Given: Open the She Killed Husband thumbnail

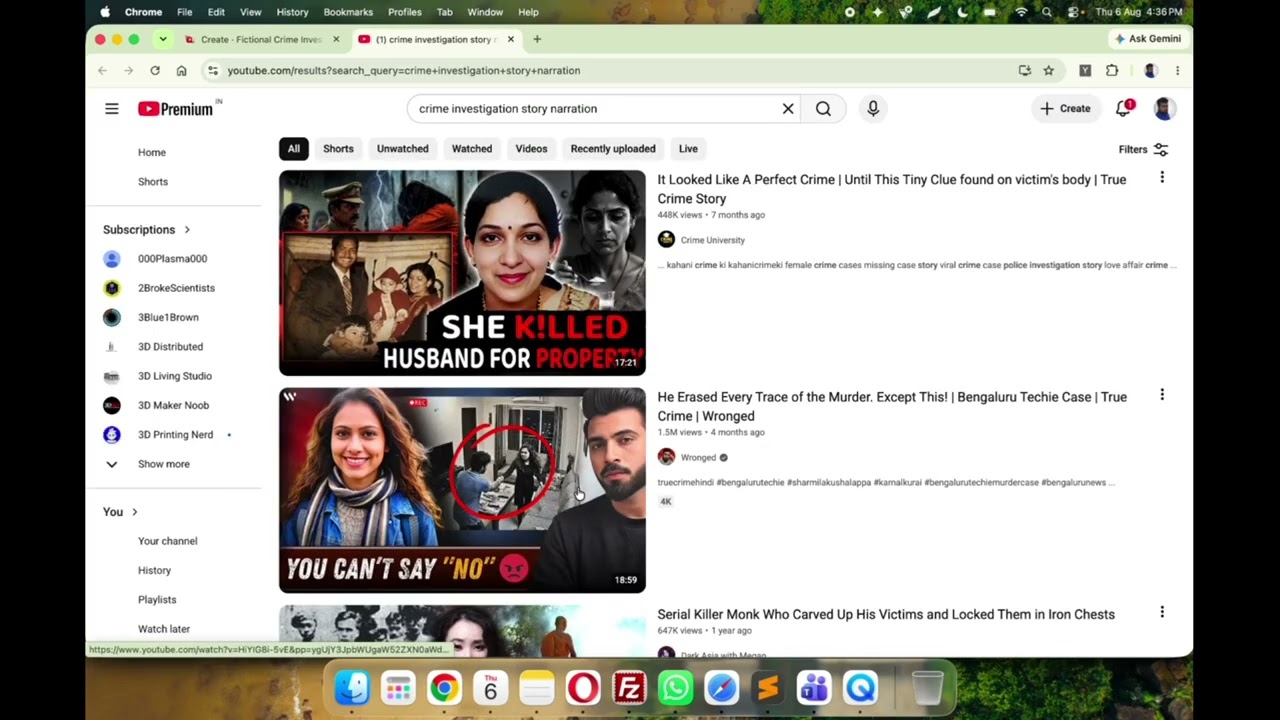Looking at the screenshot, I should [462, 273].
